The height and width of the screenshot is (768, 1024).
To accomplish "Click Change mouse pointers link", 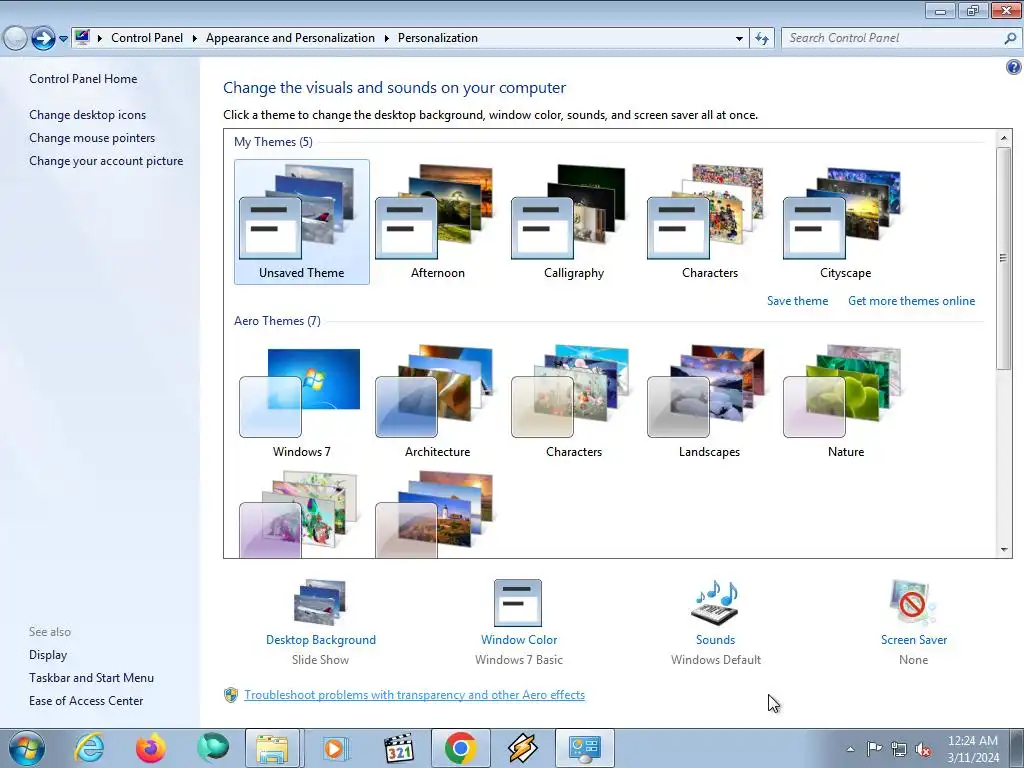I will click(x=92, y=138).
